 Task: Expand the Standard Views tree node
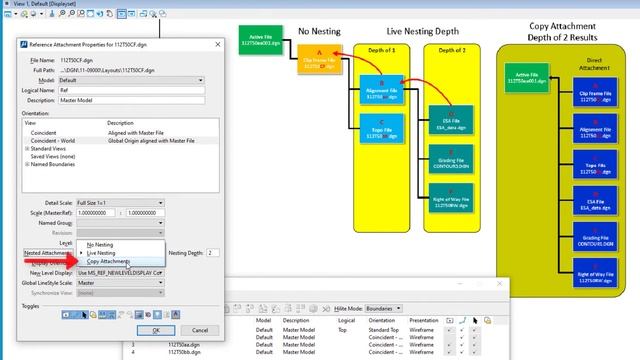[27, 149]
